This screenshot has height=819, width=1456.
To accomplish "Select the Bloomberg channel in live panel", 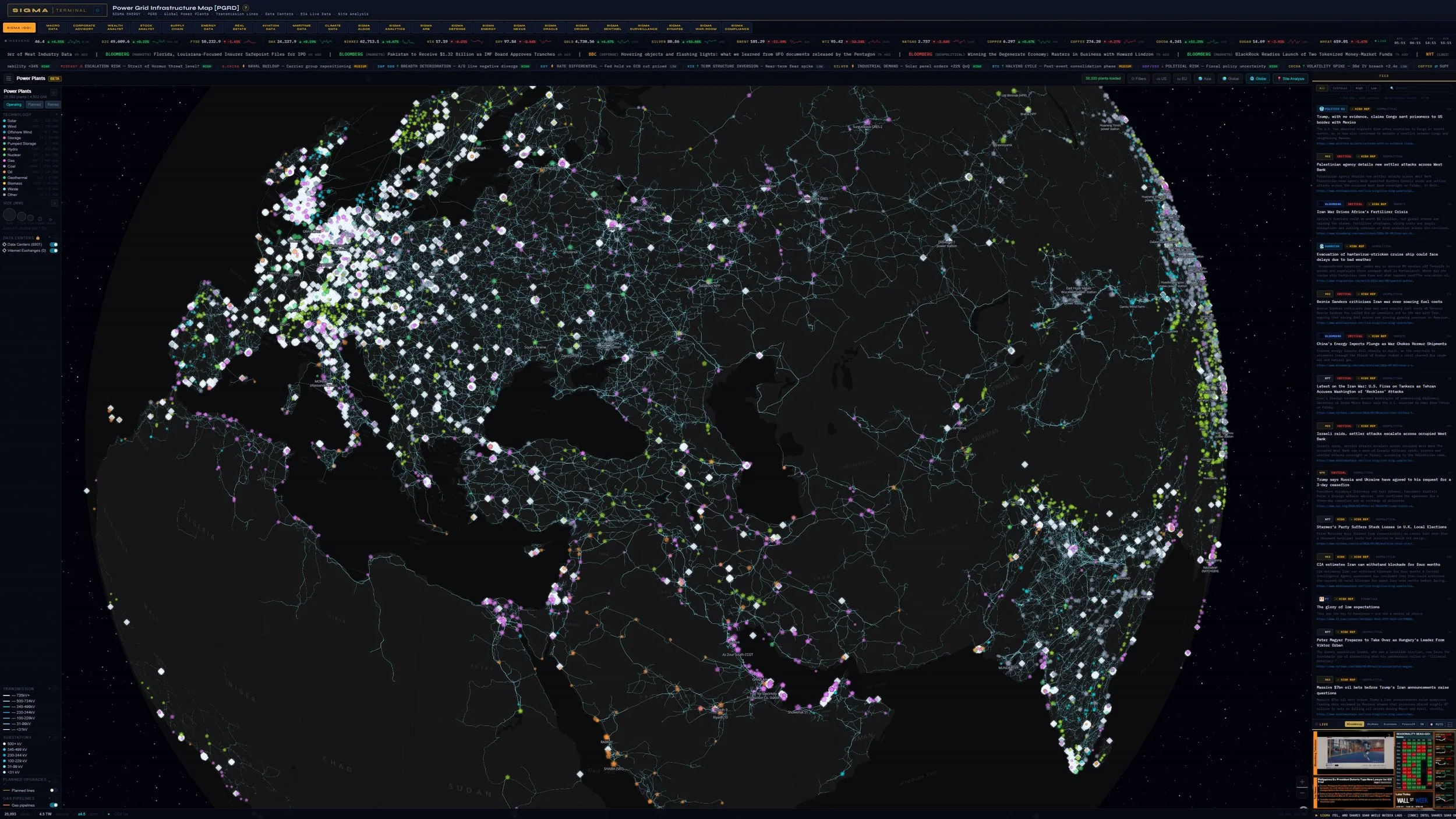I will [1355, 724].
